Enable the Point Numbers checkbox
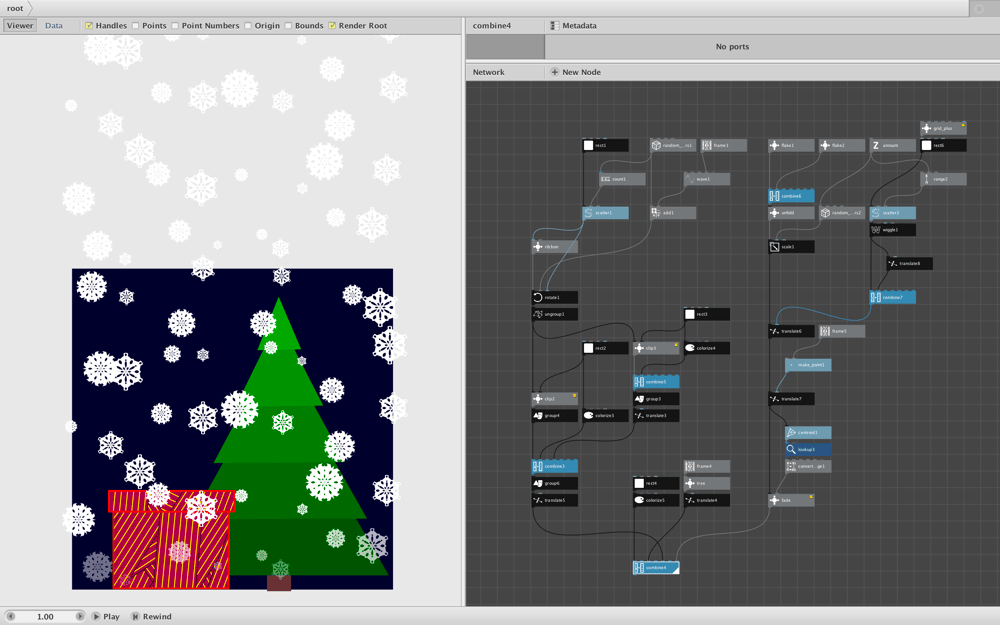Image resolution: width=1000 pixels, height=625 pixels. click(175, 26)
